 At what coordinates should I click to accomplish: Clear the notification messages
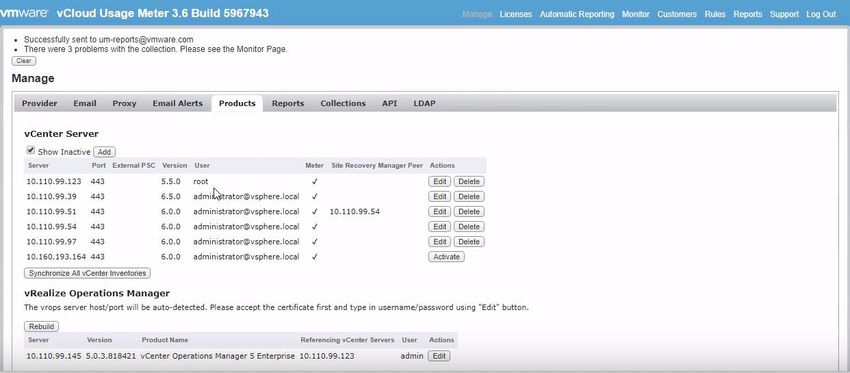[24, 61]
